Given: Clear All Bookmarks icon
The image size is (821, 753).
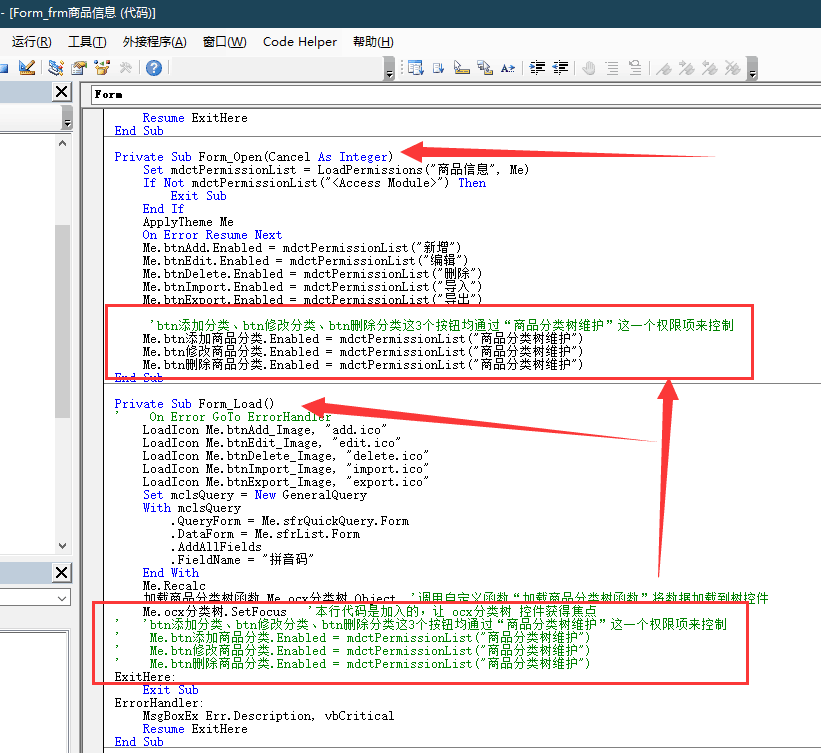Looking at the screenshot, I should coord(733,68).
